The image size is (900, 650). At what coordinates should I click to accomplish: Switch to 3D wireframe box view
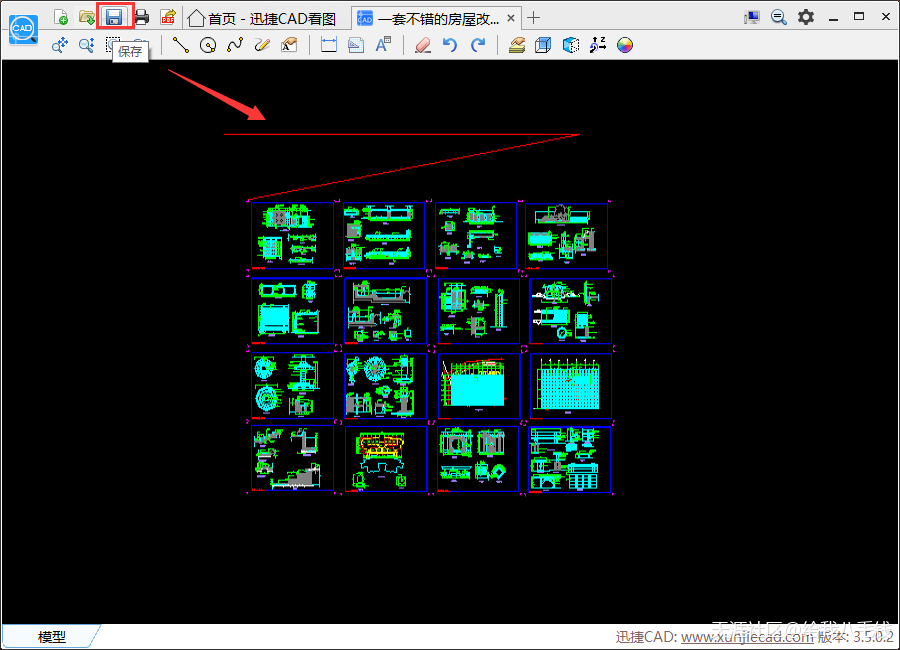[543, 45]
